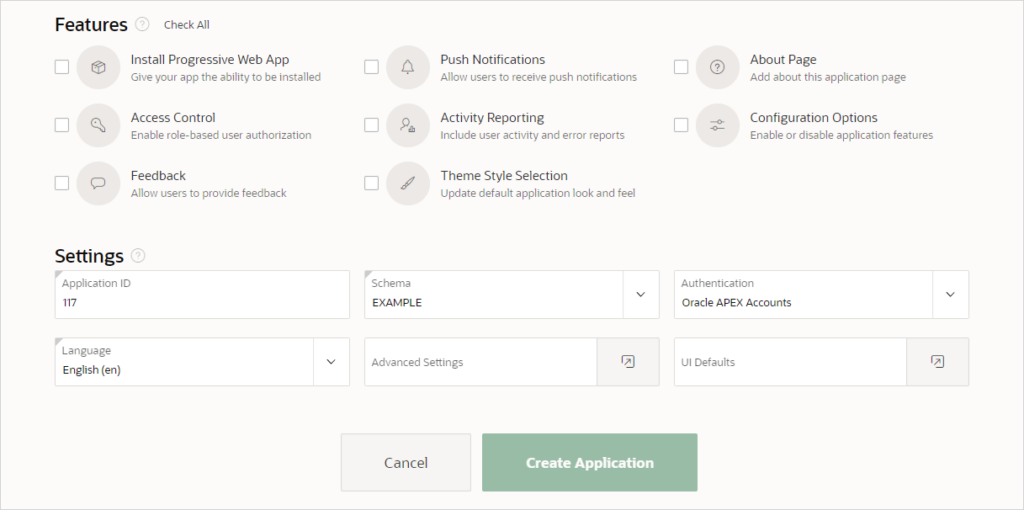Enable Push Notifications checkbox
Screen dimensions: 1024x510
(x=372, y=67)
